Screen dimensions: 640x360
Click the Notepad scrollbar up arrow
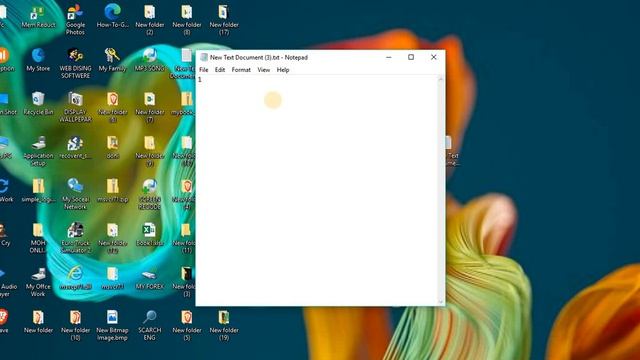[x=441, y=79]
